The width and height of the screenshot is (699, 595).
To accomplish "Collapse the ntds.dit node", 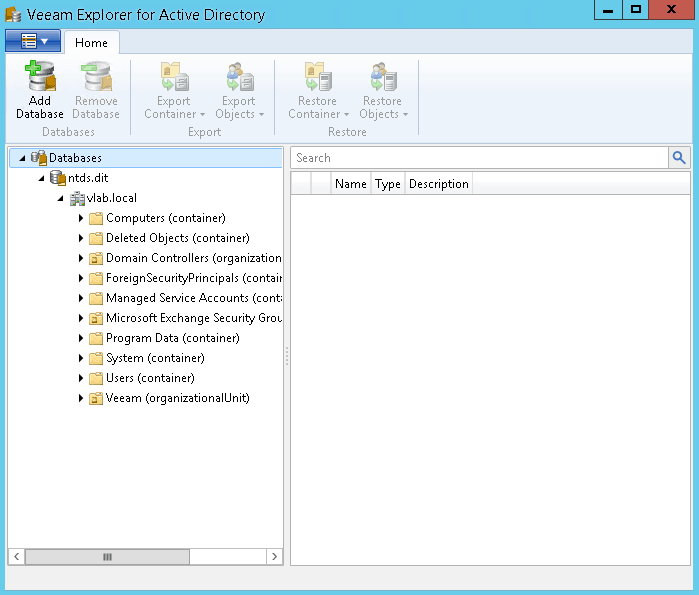I will (x=41, y=178).
